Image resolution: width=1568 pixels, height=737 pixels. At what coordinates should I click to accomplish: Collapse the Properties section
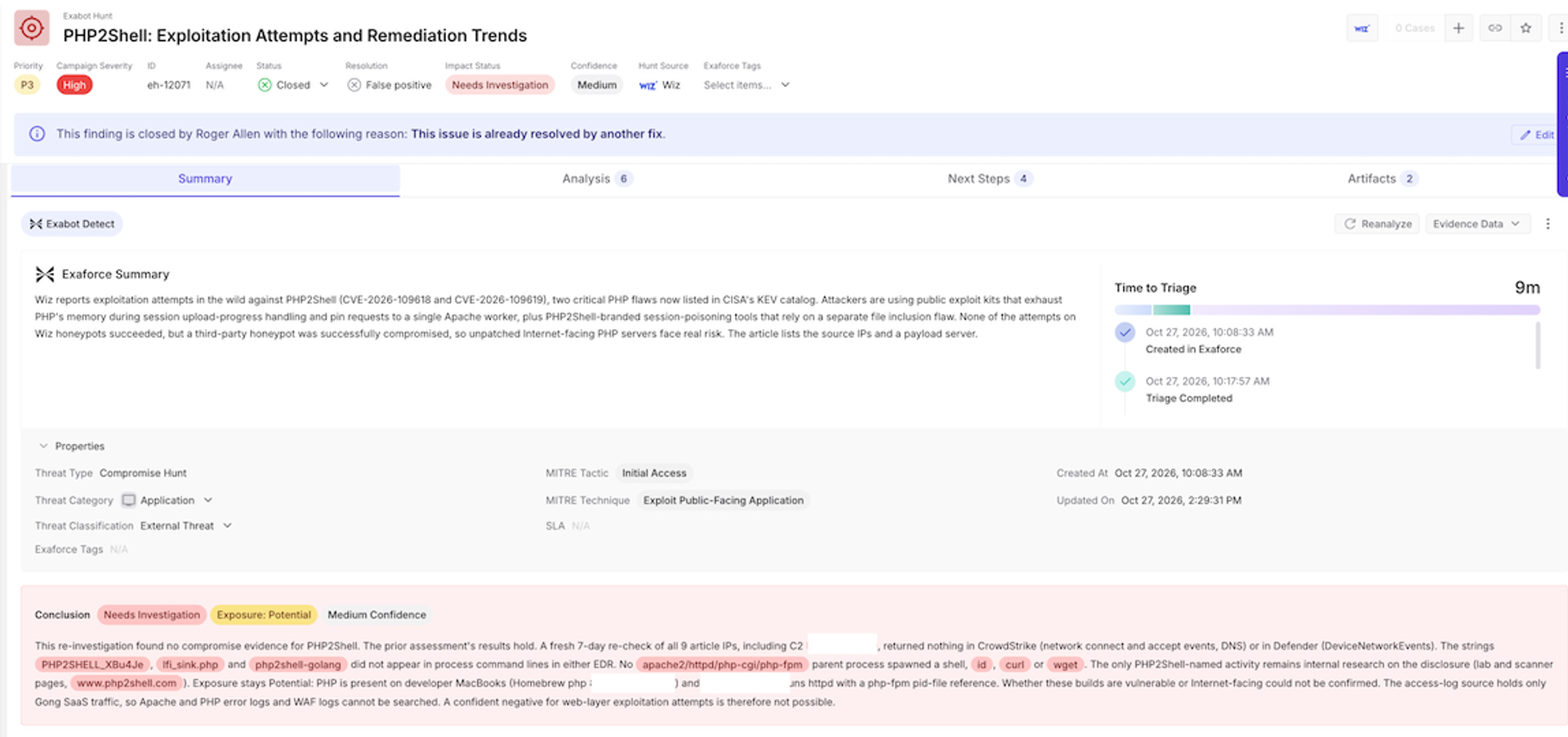(x=43, y=446)
